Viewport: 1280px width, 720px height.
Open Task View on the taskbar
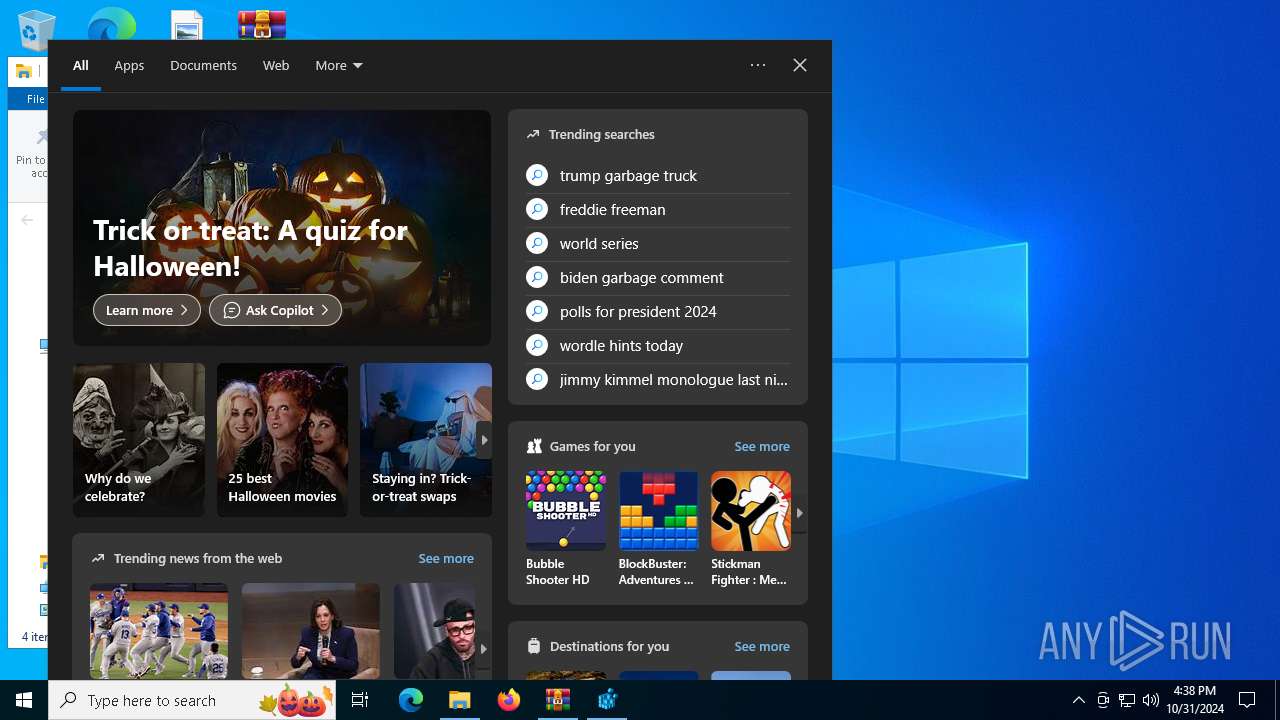coord(360,700)
